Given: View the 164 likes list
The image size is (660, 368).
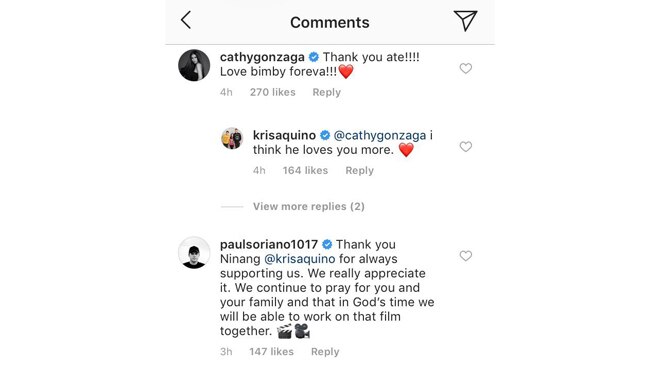Looking at the screenshot, I should pyautogui.click(x=305, y=171).
